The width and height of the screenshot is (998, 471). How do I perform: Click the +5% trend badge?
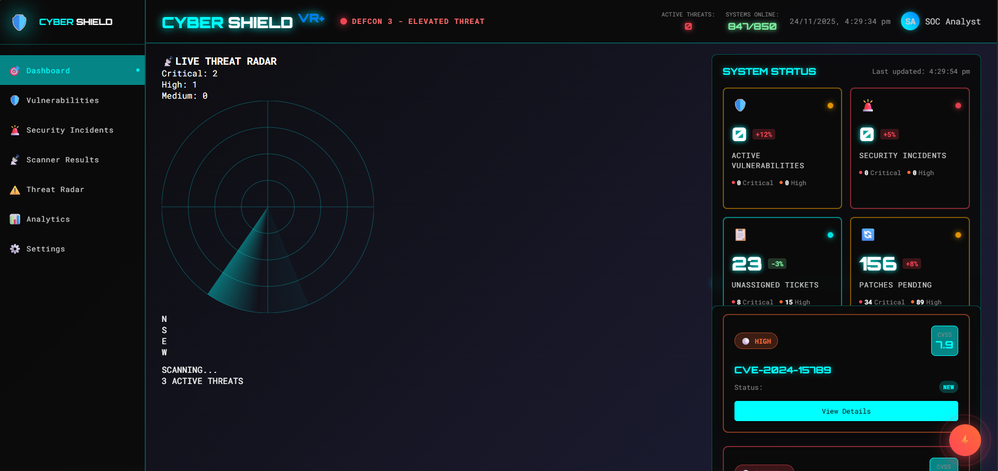point(889,134)
